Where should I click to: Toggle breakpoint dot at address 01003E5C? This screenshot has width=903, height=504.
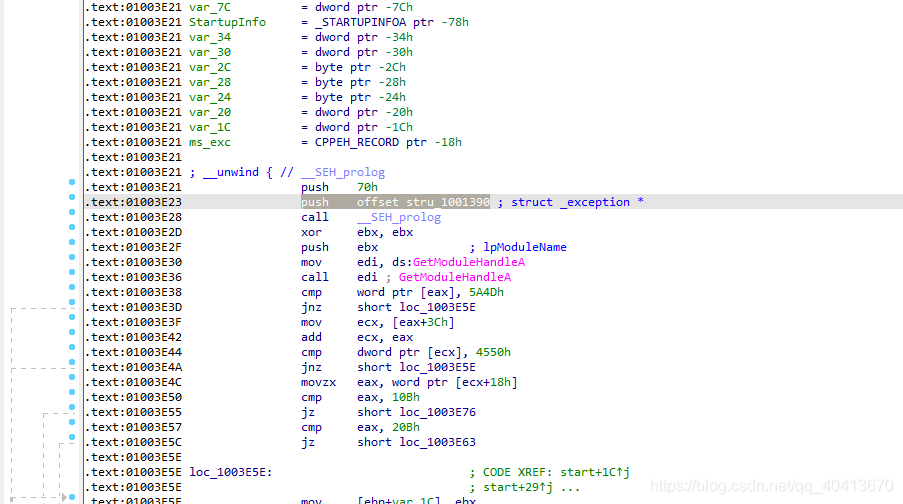[72, 437]
